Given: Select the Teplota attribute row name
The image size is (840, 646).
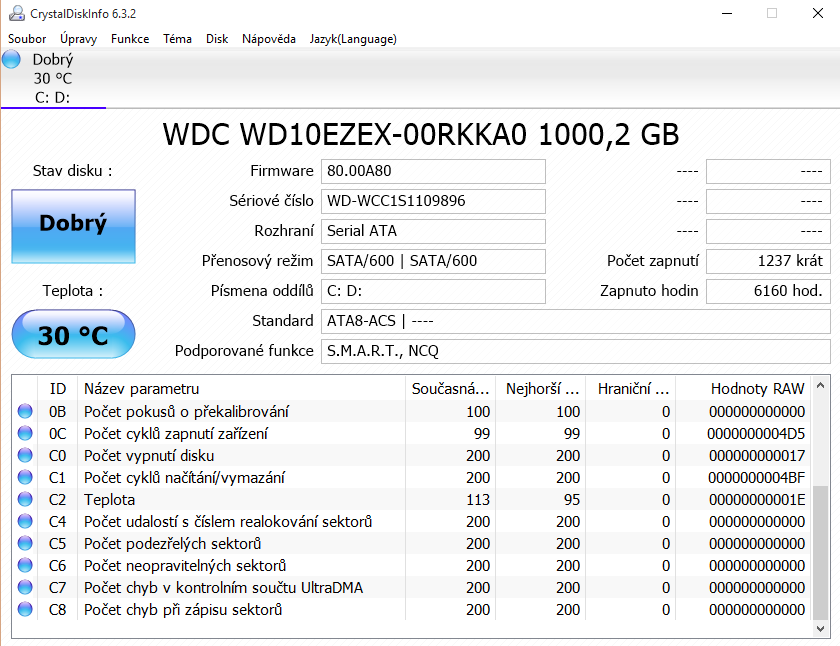Looking at the screenshot, I should pos(109,499).
